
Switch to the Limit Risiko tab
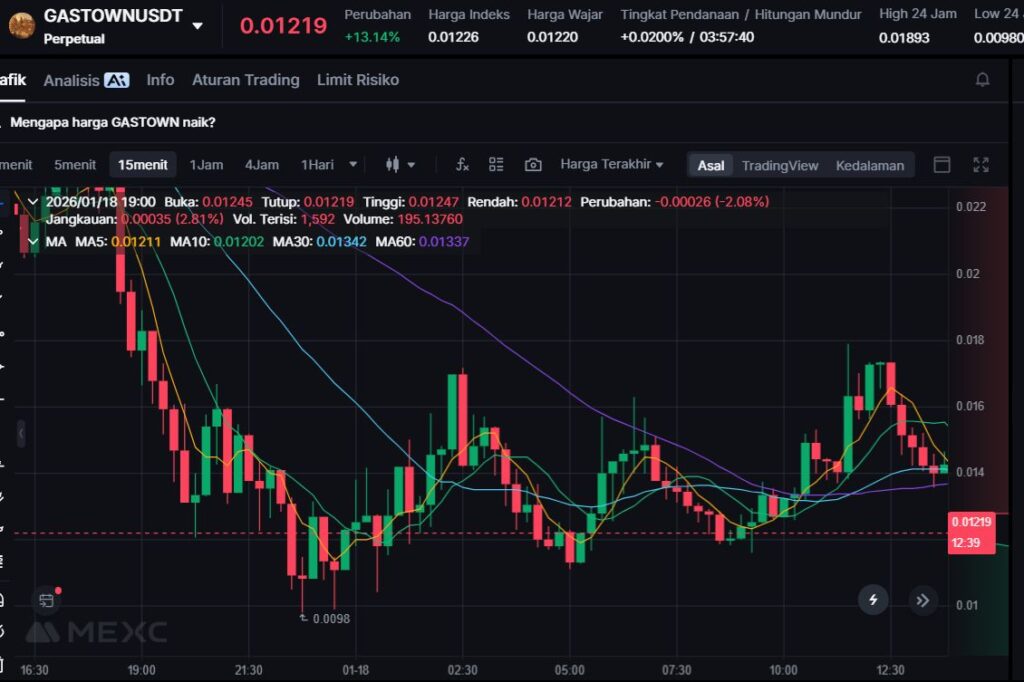[x=357, y=80]
